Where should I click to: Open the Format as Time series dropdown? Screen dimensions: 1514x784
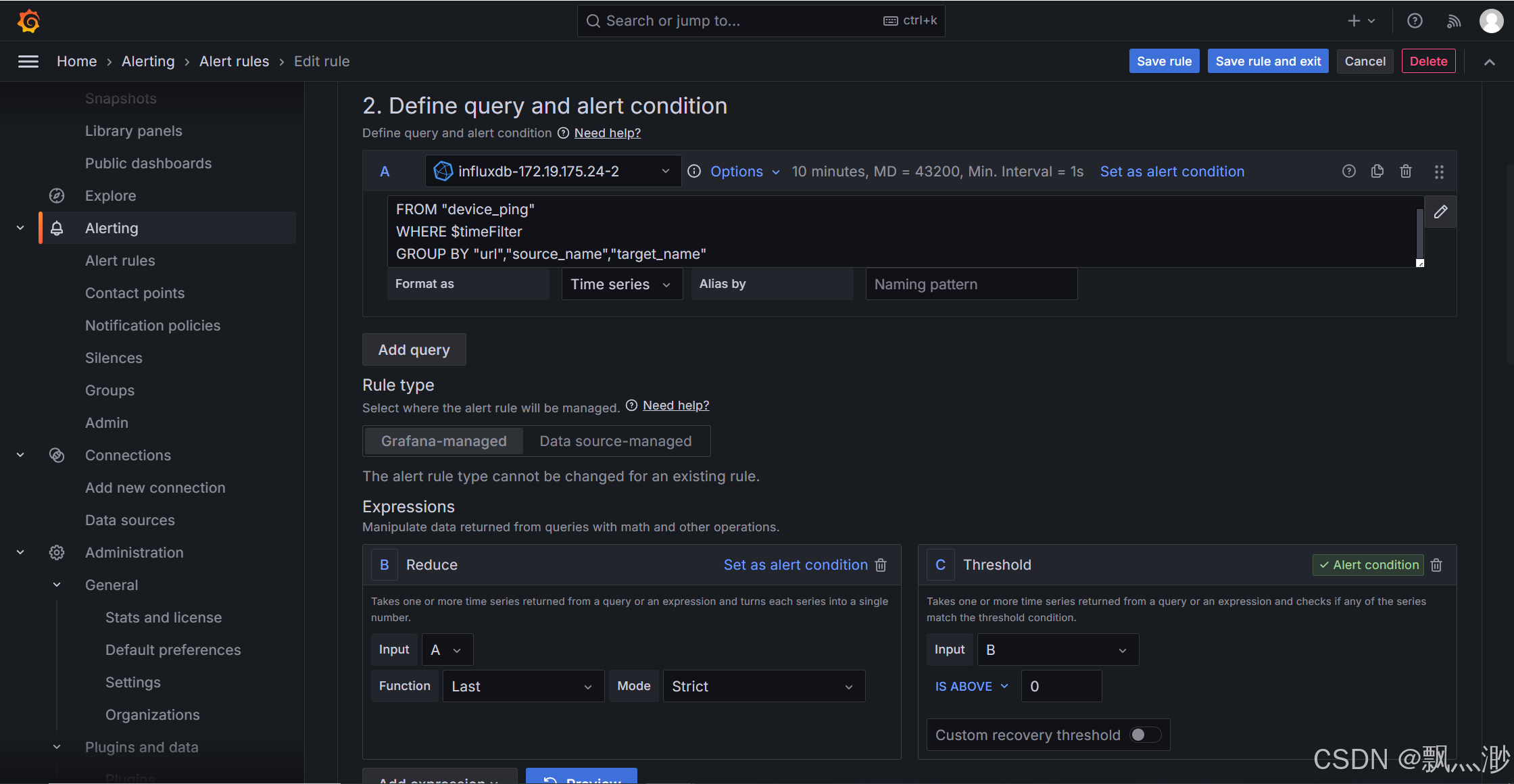[x=622, y=285]
